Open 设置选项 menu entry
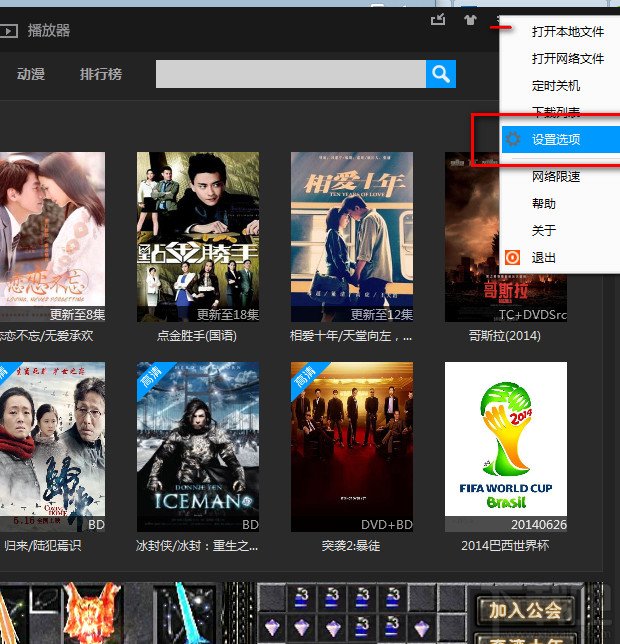Viewport: 620px width, 644px height. click(x=561, y=140)
